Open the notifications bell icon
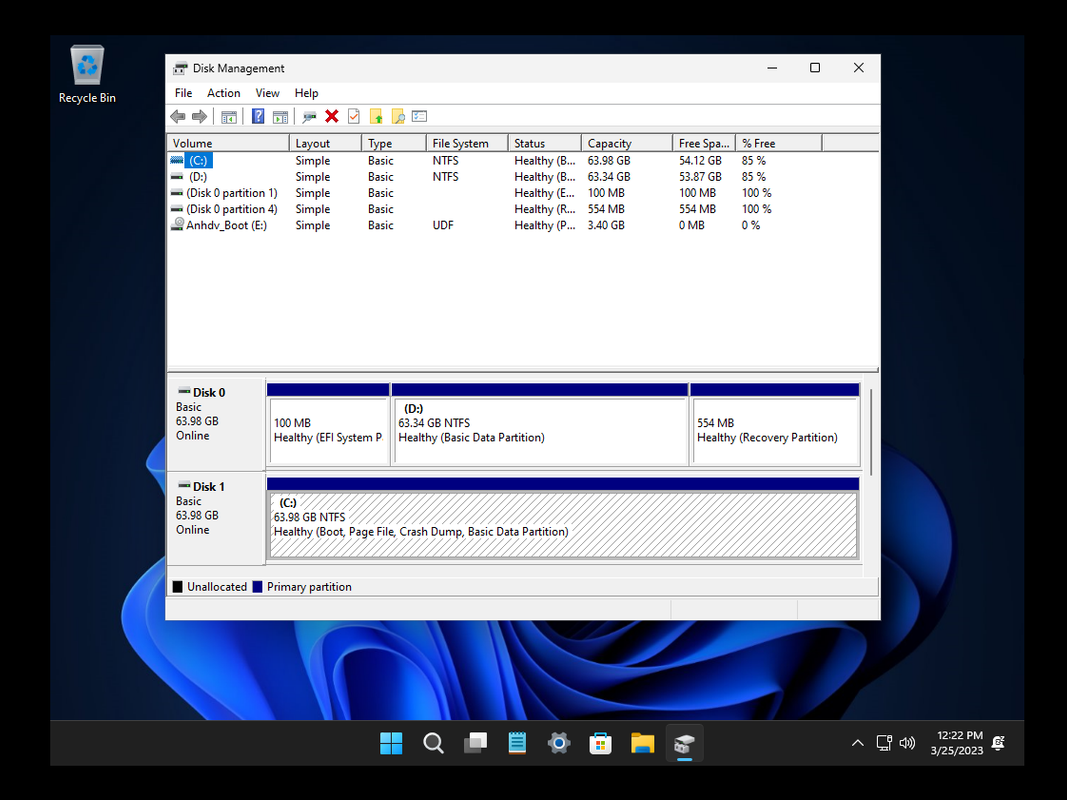 (x=998, y=744)
